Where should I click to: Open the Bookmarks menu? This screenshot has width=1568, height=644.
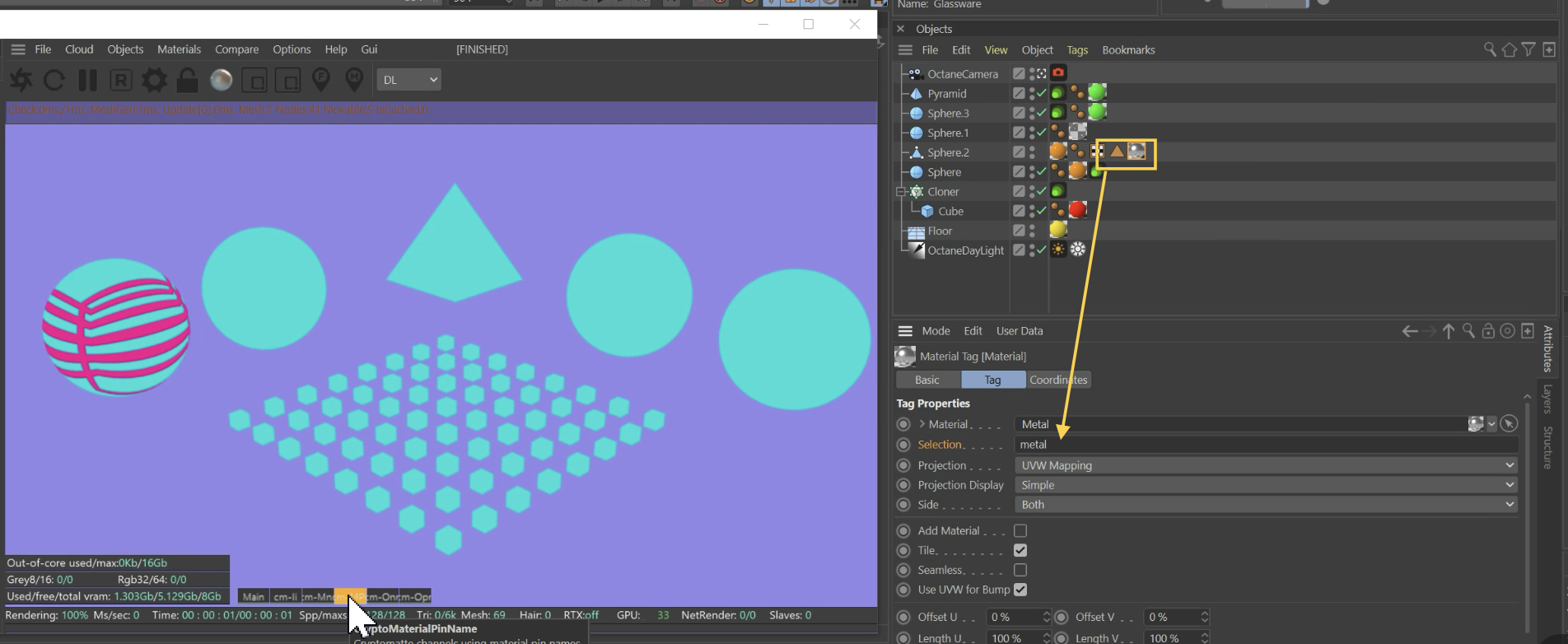pos(1128,50)
